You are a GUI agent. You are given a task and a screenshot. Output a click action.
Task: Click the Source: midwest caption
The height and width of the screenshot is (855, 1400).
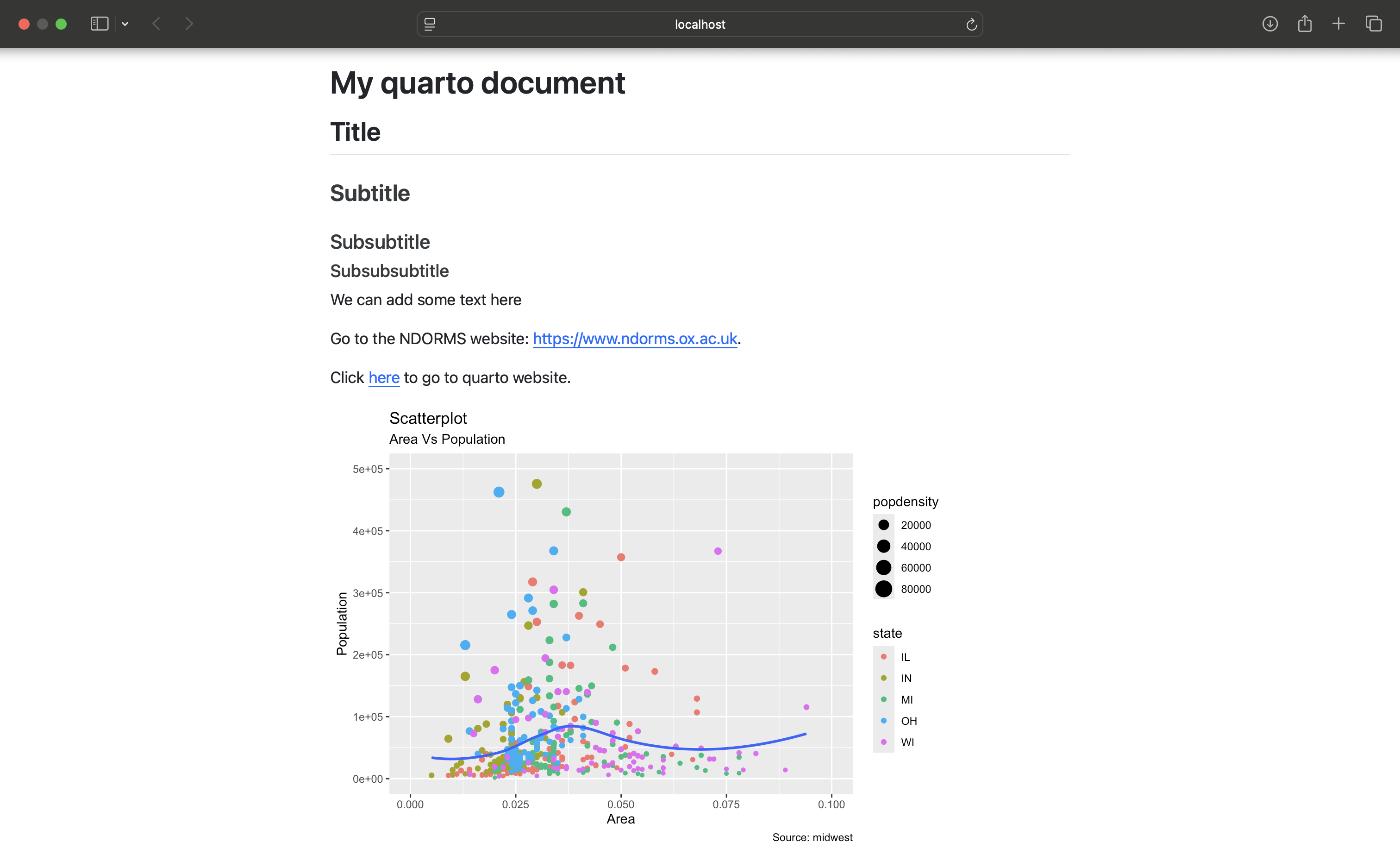tap(812, 837)
